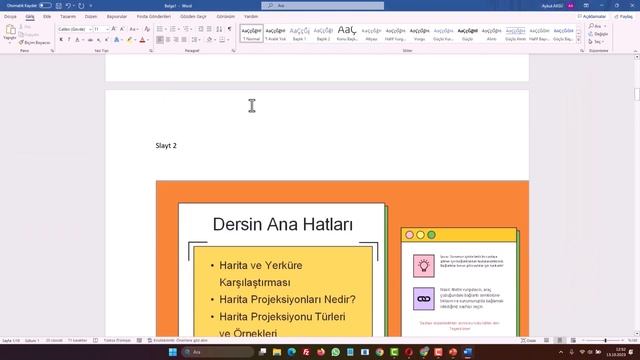Apply strikethrough formatting

90,40
